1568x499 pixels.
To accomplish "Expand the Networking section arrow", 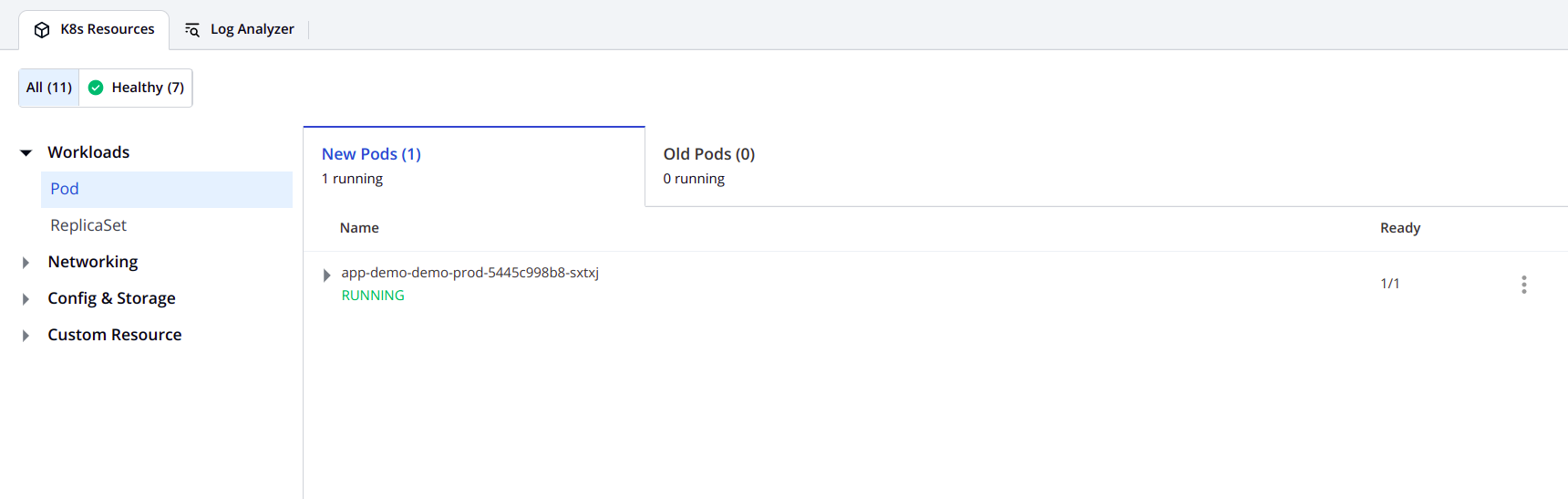I will click(x=26, y=263).
